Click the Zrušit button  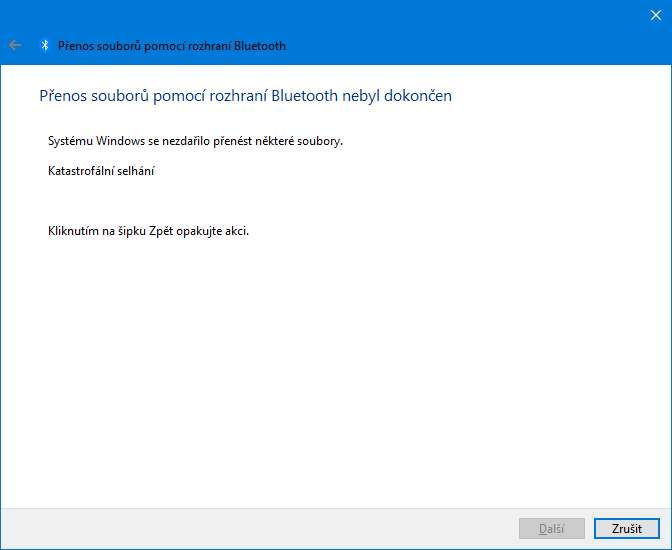(x=627, y=529)
